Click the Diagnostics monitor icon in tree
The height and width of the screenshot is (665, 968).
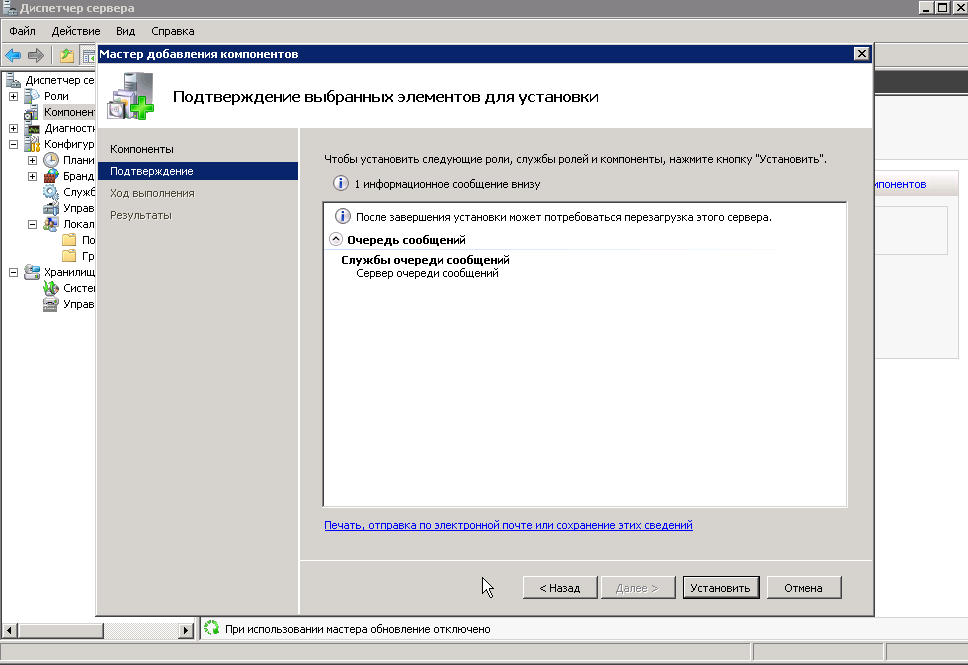click(x=32, y=128)
